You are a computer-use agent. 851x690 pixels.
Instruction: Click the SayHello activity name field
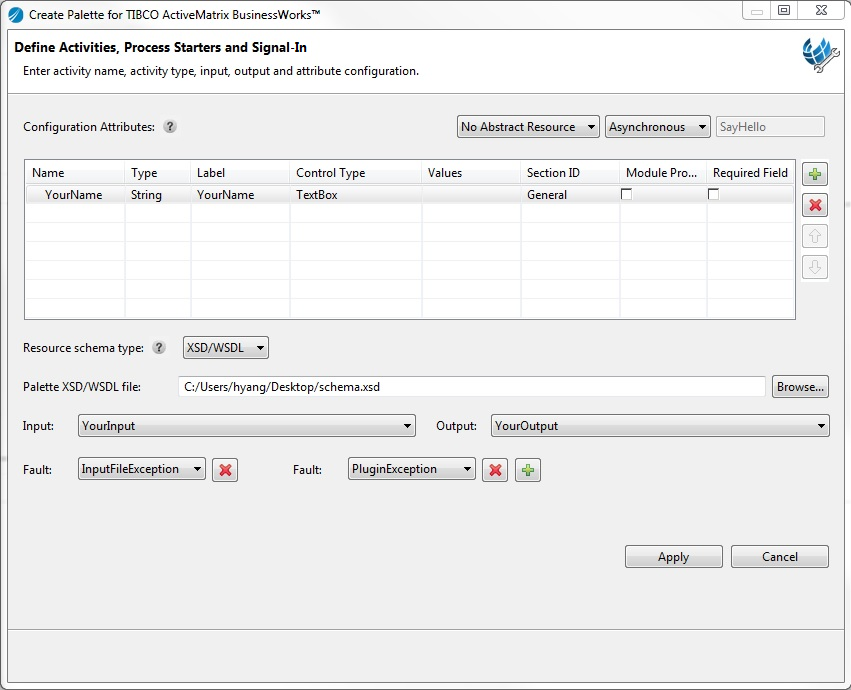pyautogui.click(x=770, y=126)
